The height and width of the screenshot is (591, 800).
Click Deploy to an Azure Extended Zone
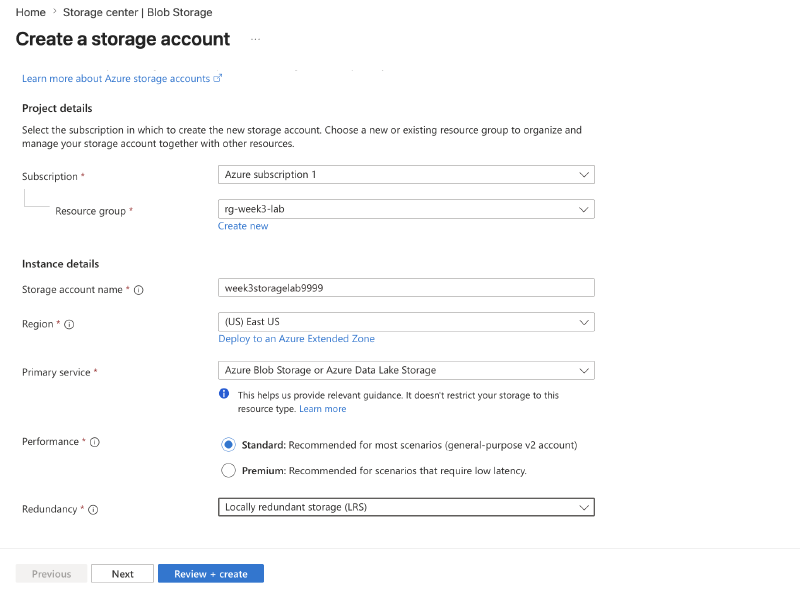point(296,339)
